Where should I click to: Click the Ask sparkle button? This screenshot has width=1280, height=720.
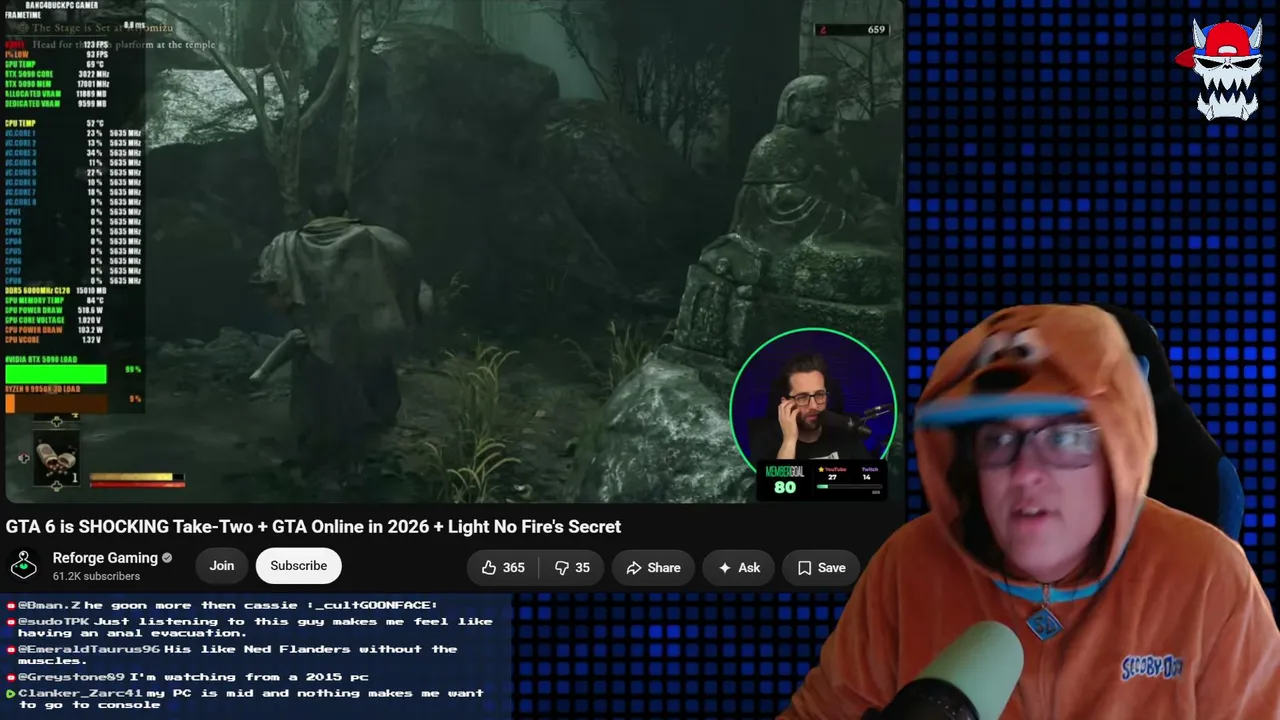(x=738, y=567)
